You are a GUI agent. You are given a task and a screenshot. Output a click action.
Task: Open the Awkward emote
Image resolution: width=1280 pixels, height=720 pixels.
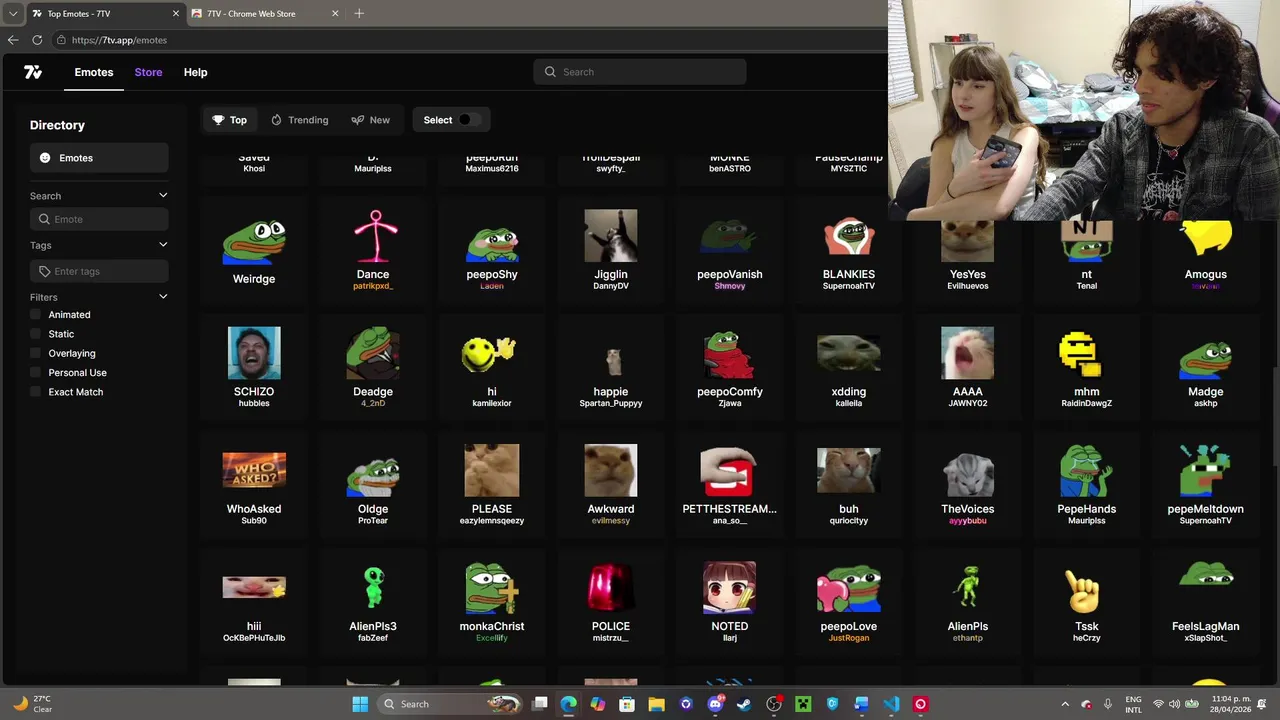tap(611, 486)
